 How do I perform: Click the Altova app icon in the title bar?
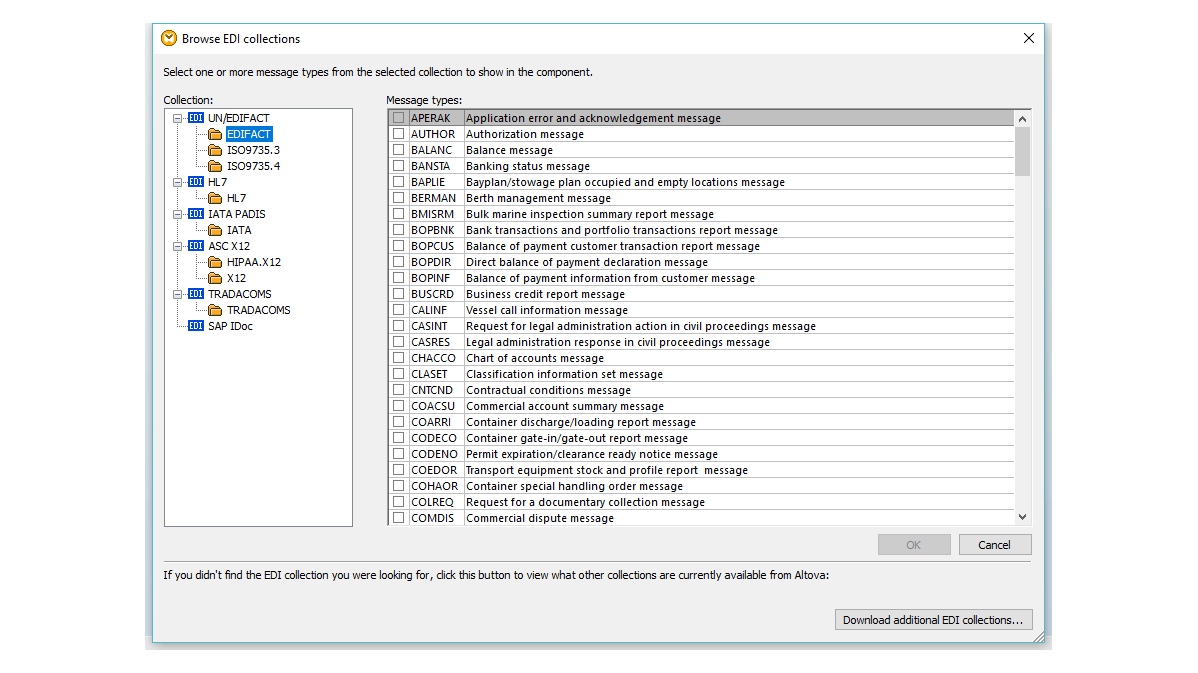169,38
